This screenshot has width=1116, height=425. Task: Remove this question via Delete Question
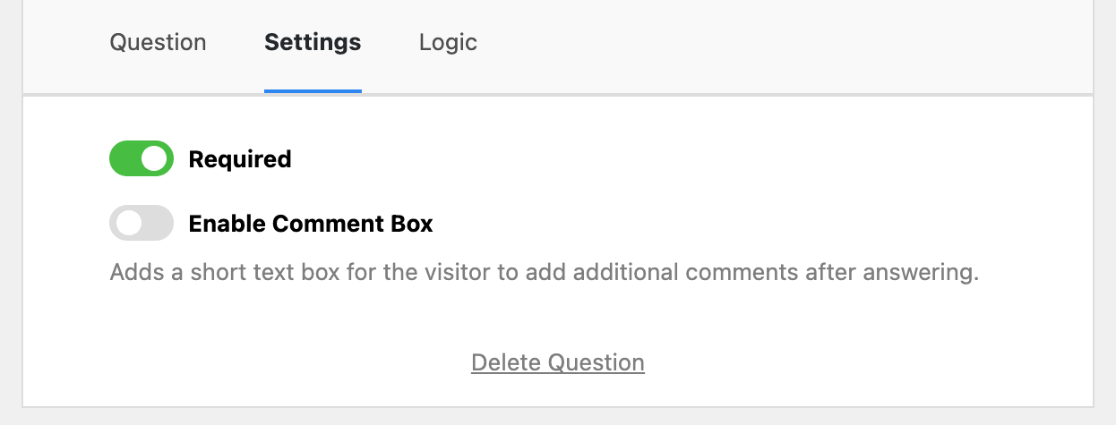point(557,362)
